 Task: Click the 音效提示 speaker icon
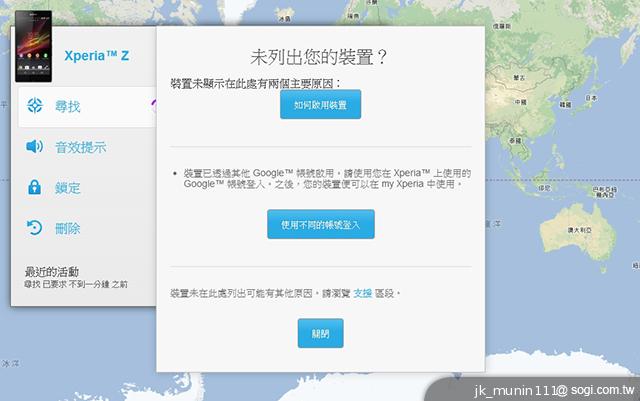[35, 147]
